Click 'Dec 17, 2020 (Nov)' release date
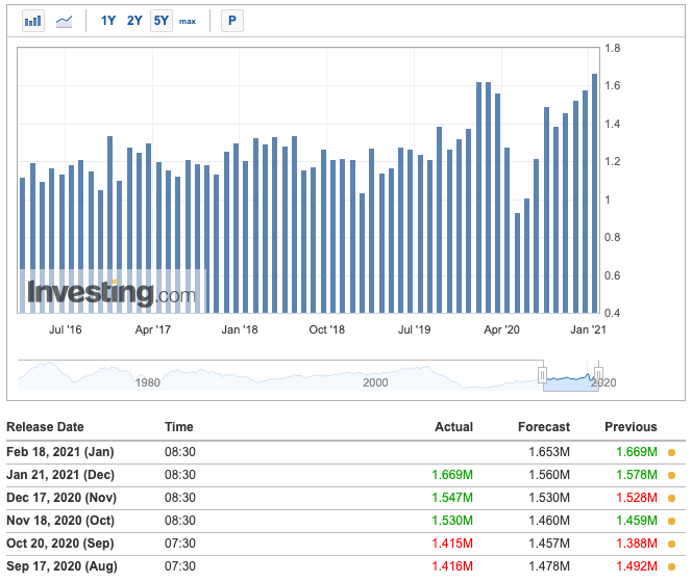691x581 pixels. 62,498
